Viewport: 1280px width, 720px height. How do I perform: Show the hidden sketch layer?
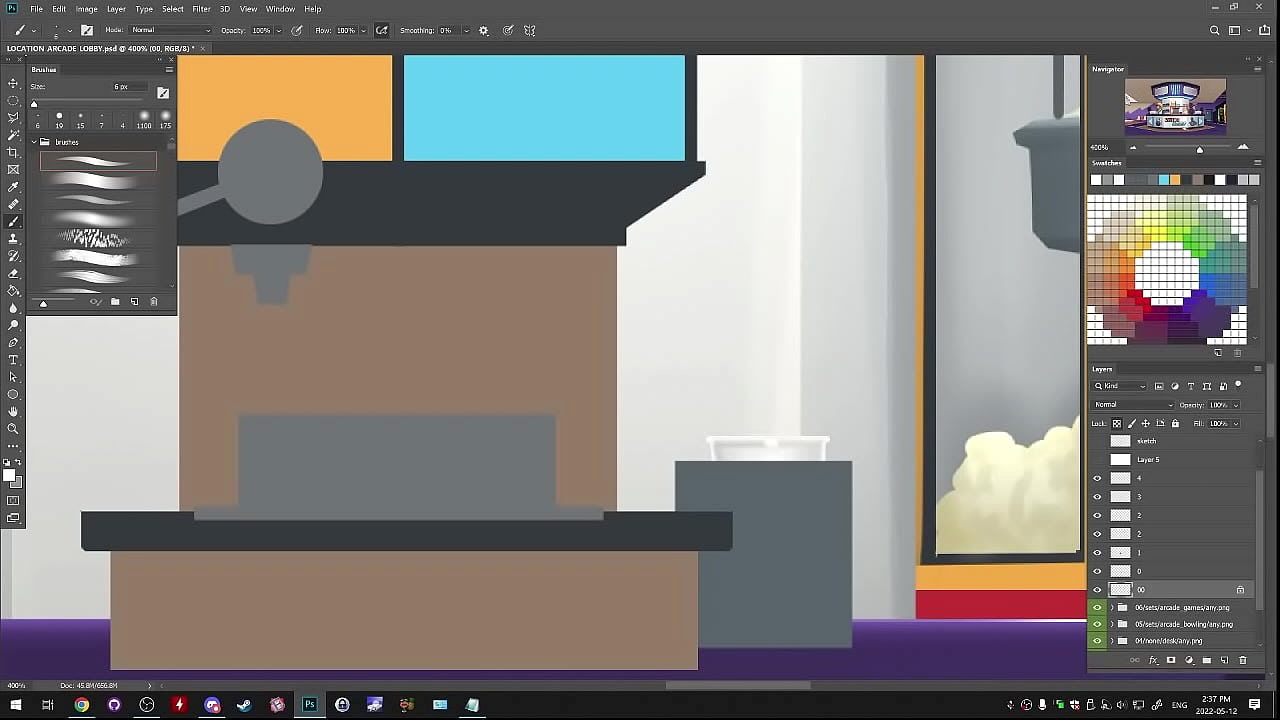tap(1097, 441)
